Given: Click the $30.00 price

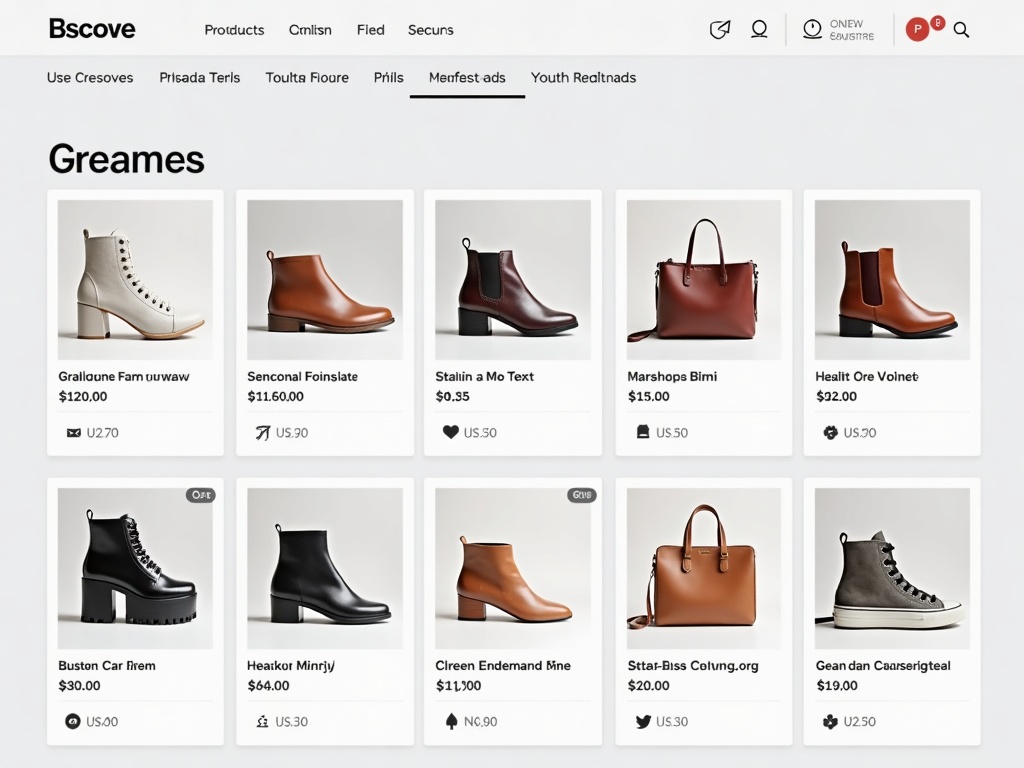Looking at the screenshot, I should click(79, 686).
